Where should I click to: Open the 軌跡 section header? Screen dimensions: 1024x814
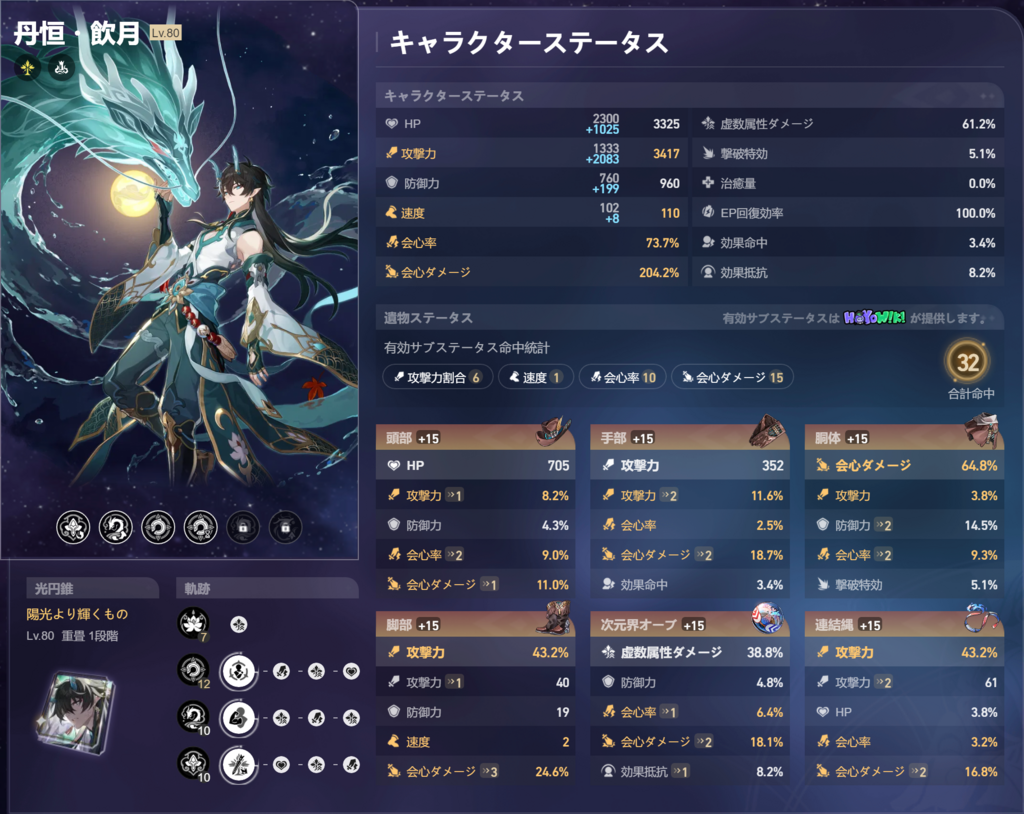(x=267, y=589)
